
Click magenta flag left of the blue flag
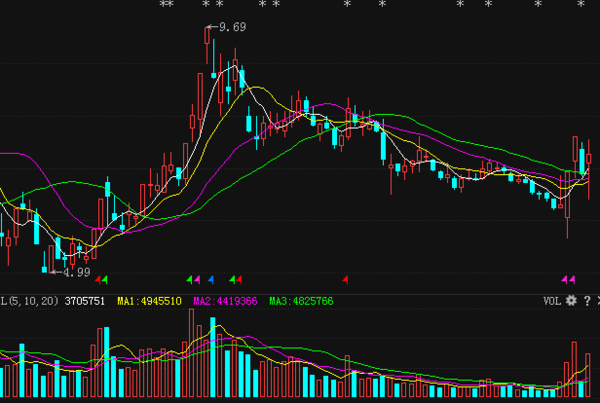point(197,280)
